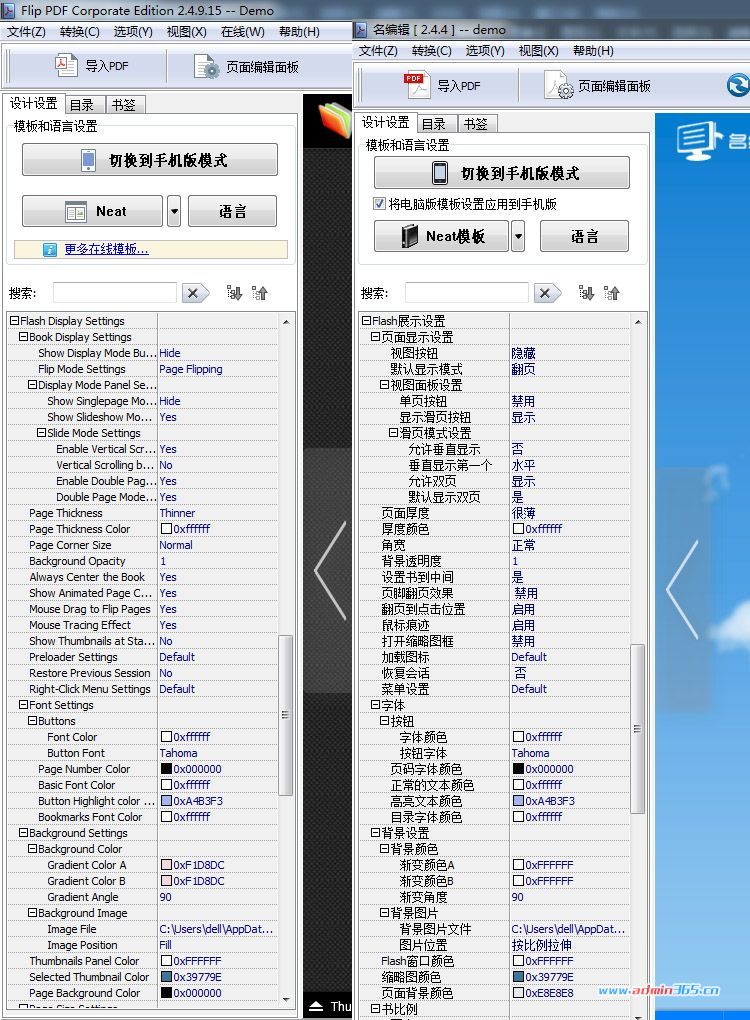Click Selected Thumbnail Color 0x39779E swatch
Screen dimensions: 750x1020
[x=166, y=976]
